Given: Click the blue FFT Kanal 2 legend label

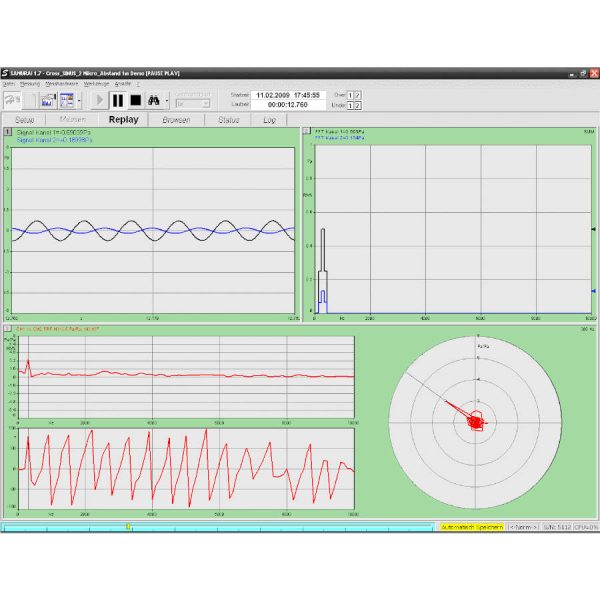Looking at the screenshot, I should click(x=339, y=137).
